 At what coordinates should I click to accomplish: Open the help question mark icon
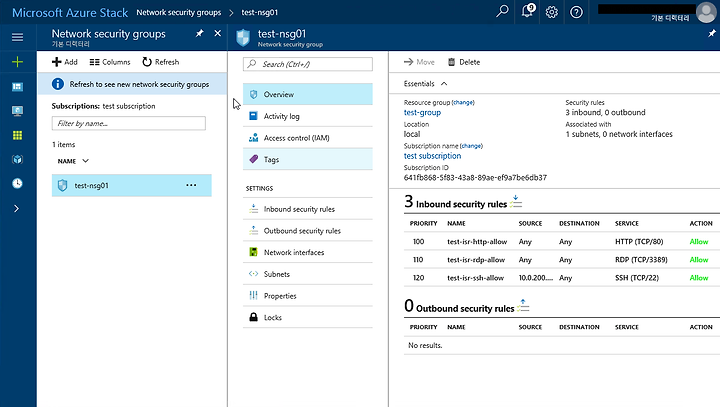pyautogui.click(x=576, y=12)
